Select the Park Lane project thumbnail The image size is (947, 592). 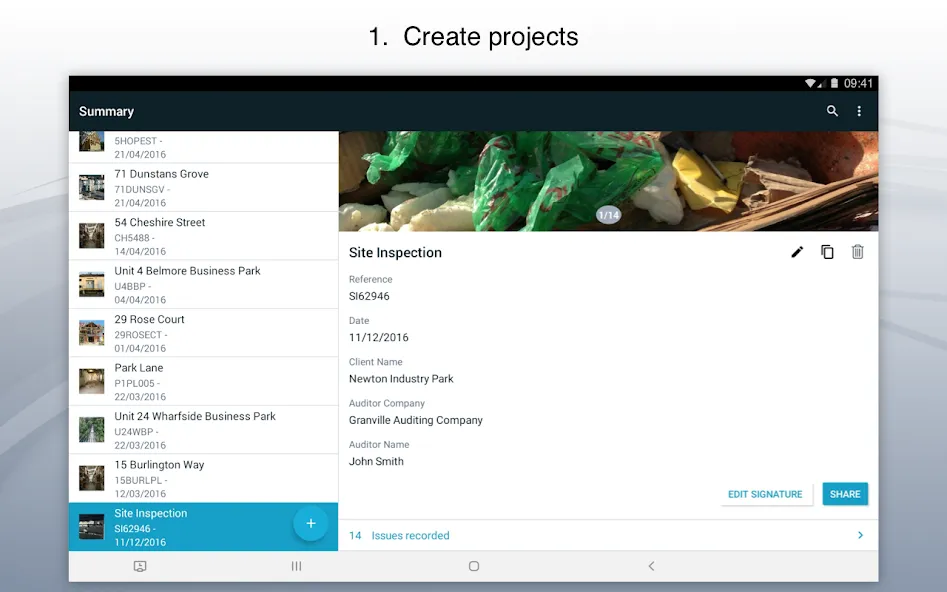[x=92, y=381]
